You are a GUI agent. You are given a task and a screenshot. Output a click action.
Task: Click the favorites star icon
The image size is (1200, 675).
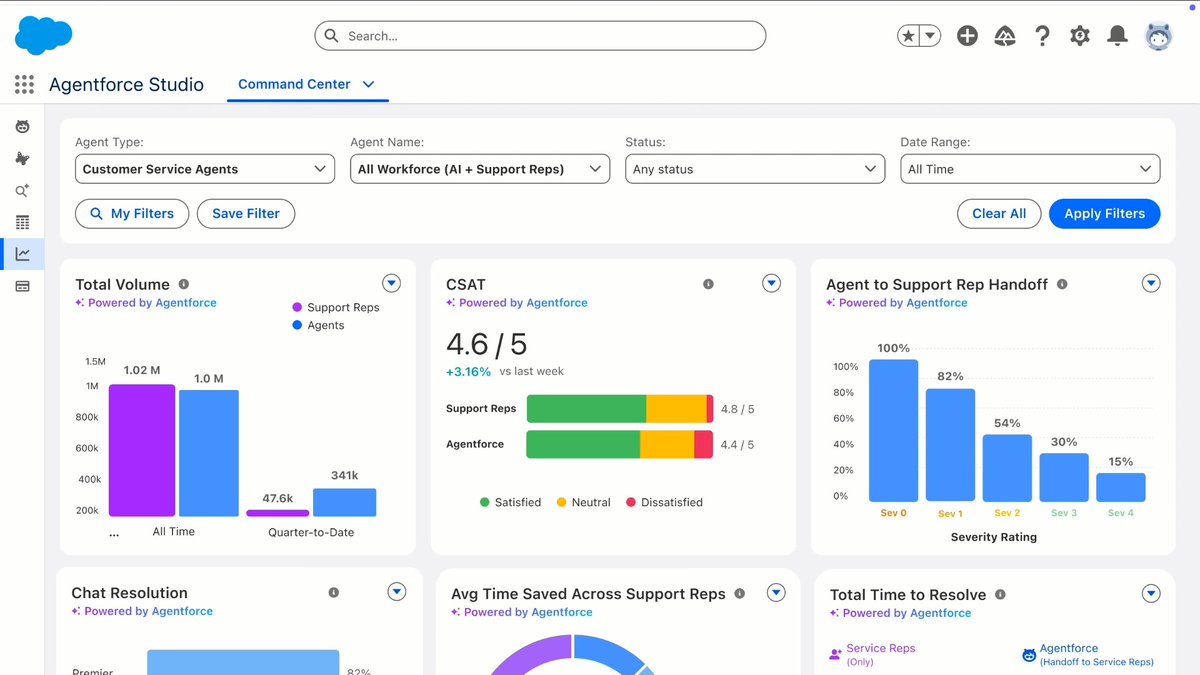click(x=908, y=36)
